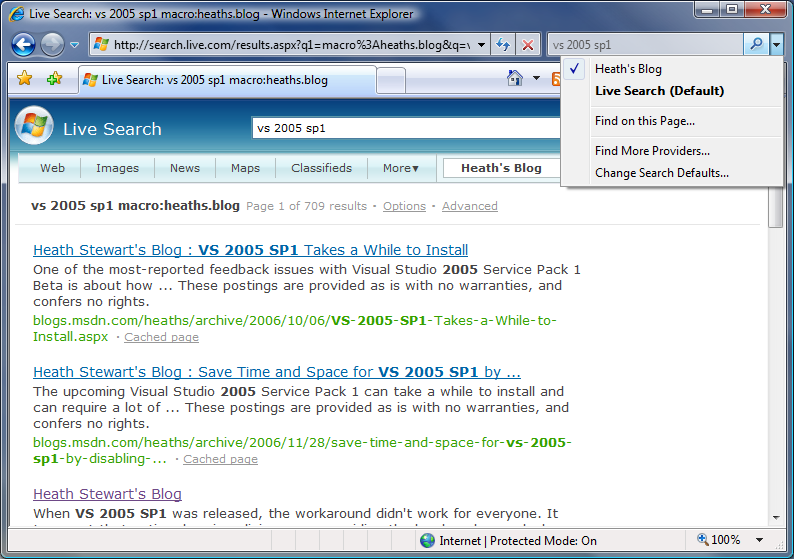This screenshot has height=559, width=794.
Task: Switch to the Images search tab
Action: (117, 168)
